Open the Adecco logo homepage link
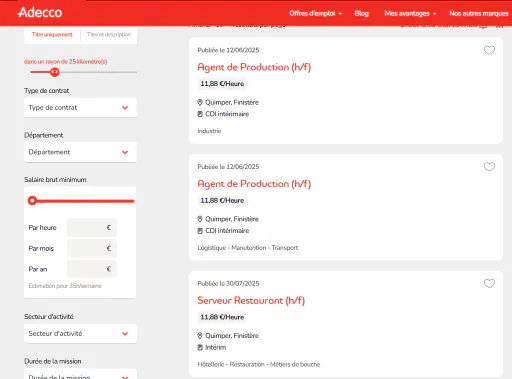Image resolution: width=512 pixels, height=379 pixels. (x=40, y=13)
